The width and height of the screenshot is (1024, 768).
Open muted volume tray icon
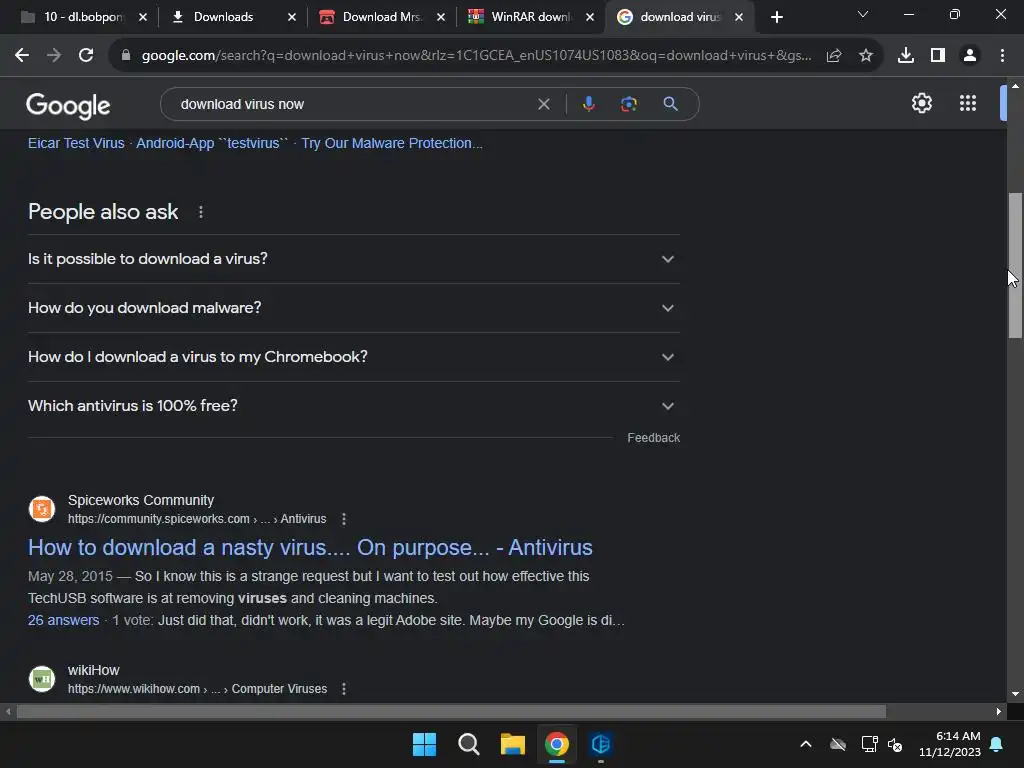click(x=895, y=744)
